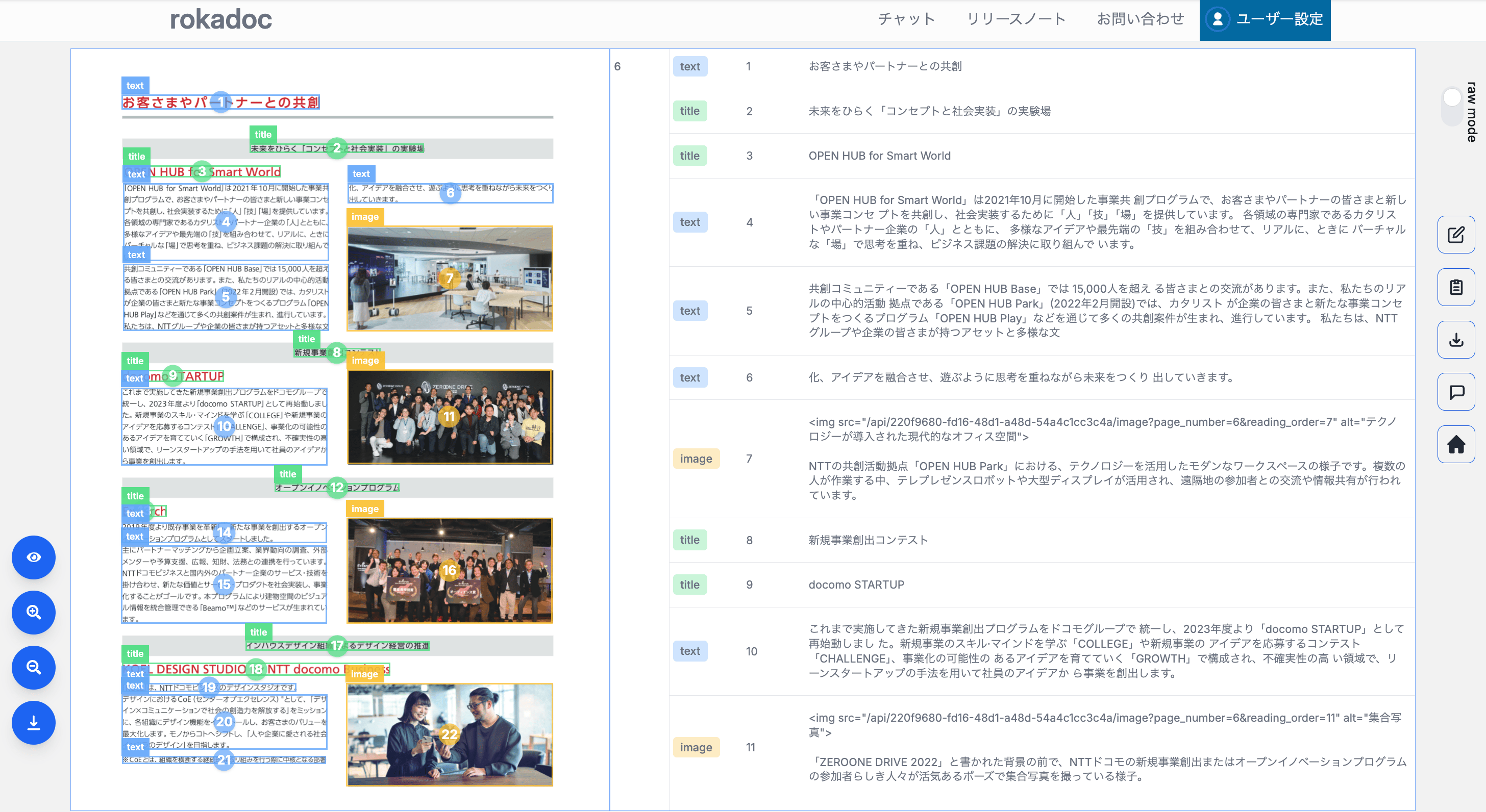Open ユーザー設定 in the header
Viewport: 1486px width, 812px height.
tap(1265, 20)
